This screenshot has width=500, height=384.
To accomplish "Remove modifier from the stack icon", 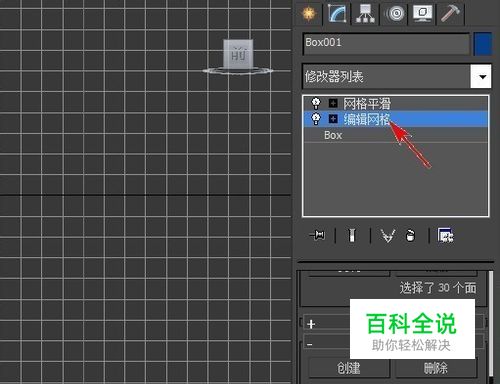I will (x=411, y=236).
